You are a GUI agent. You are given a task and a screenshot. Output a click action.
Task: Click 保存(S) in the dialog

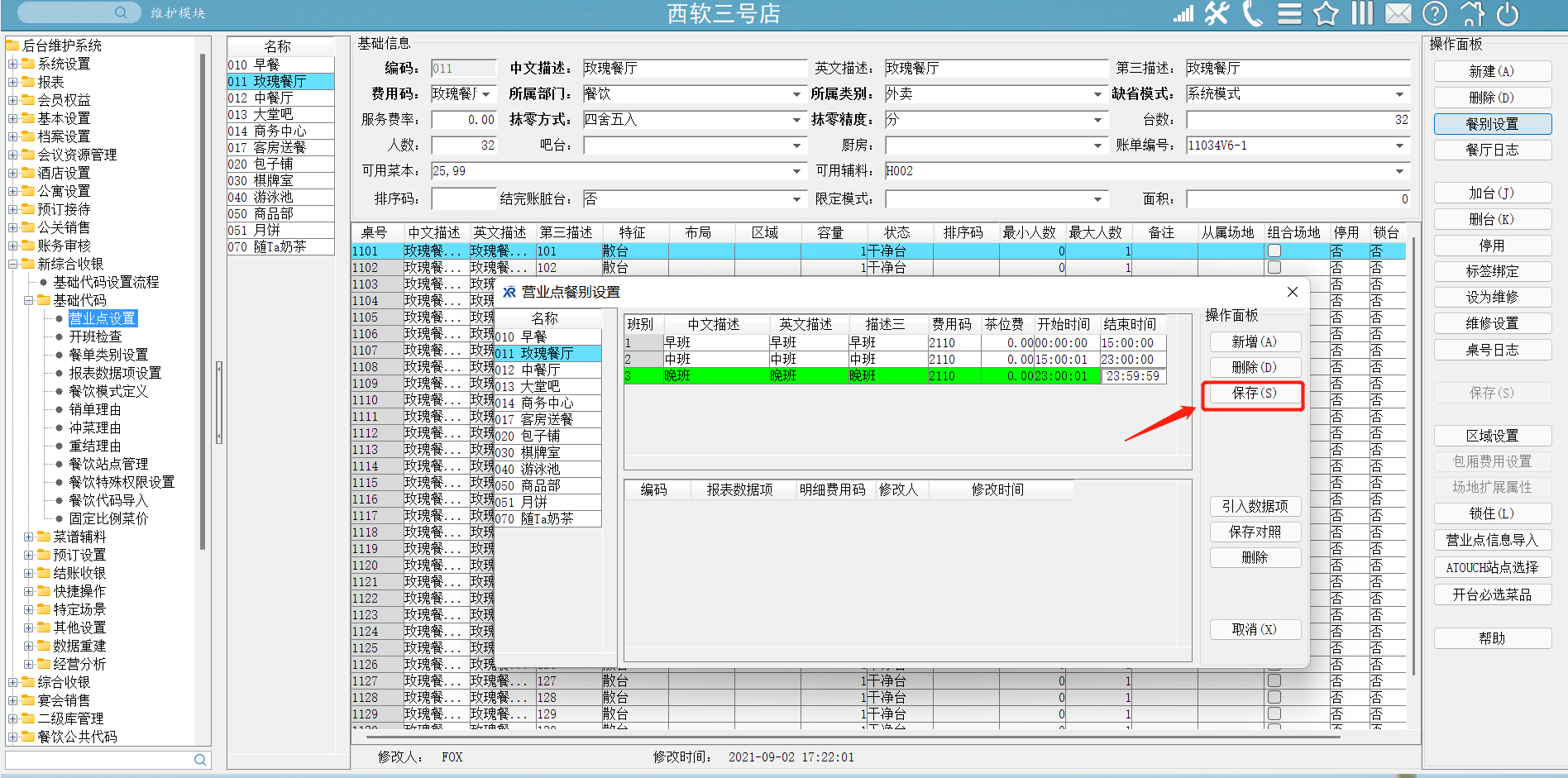(1254, 394)
